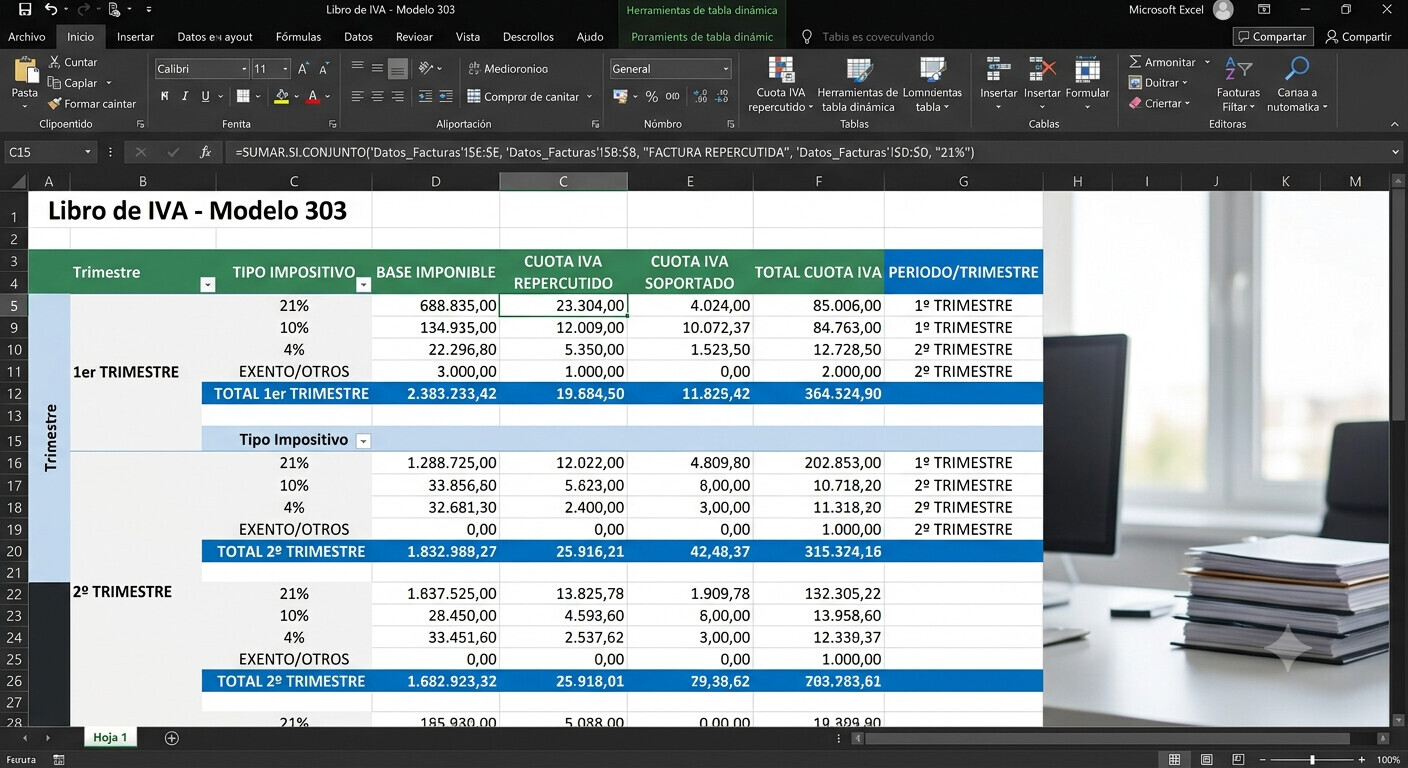The height and width of the screenshot is (768, 1408).
Task: Open the Archivo menu tab
Action: pos(27,37)
